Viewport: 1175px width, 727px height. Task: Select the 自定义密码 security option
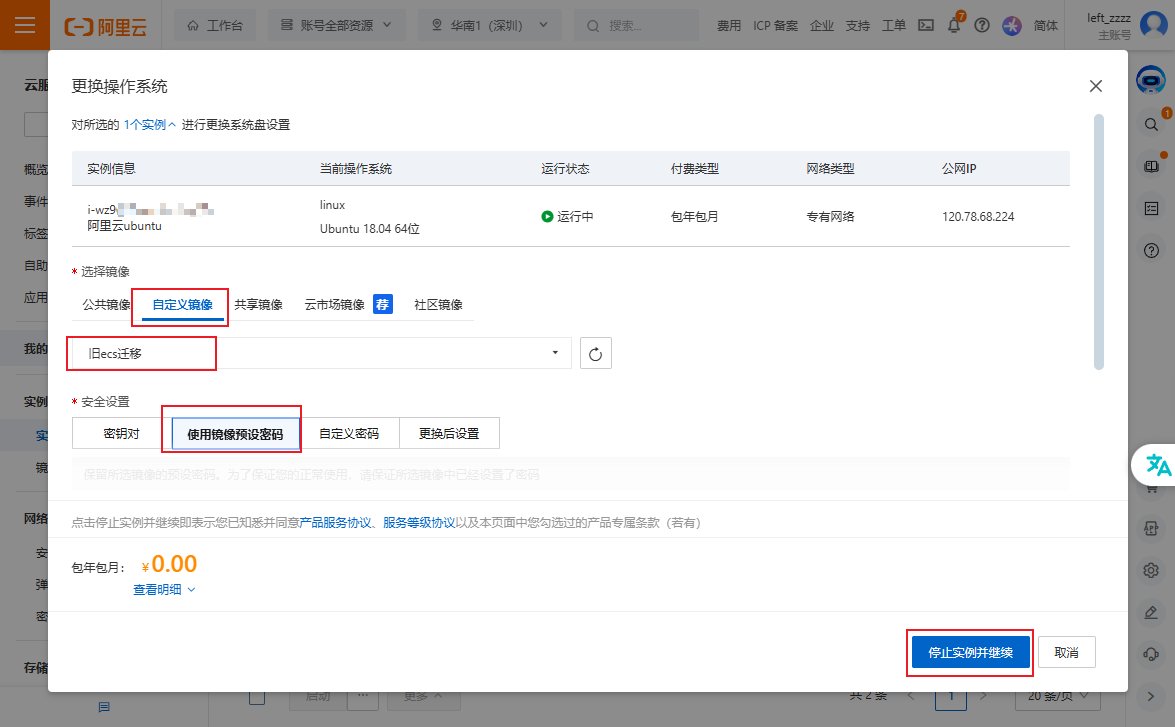tap(349, 431)
